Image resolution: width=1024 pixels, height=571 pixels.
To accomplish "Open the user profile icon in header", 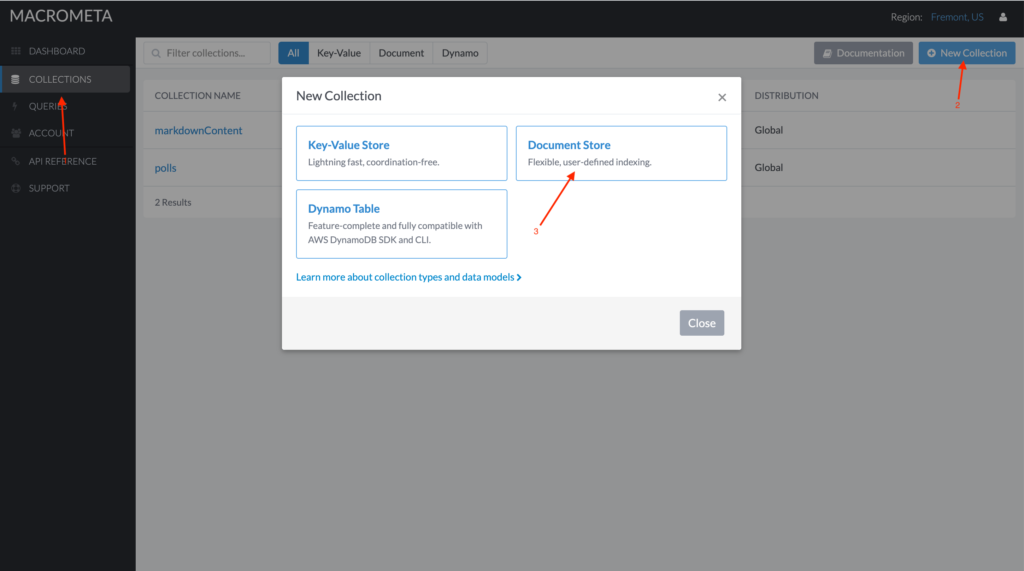I will tap(1003, 17).
